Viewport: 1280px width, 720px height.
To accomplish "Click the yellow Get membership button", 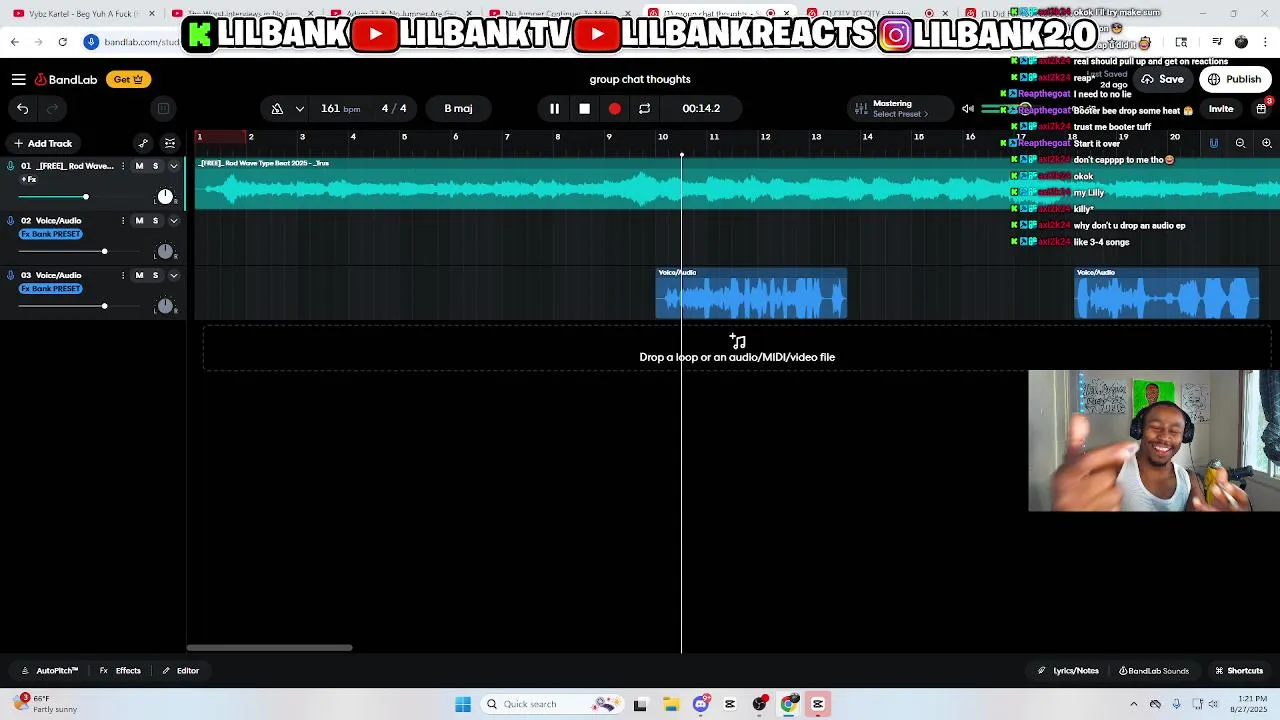I will pyautogui.click(x=128, y=79).
